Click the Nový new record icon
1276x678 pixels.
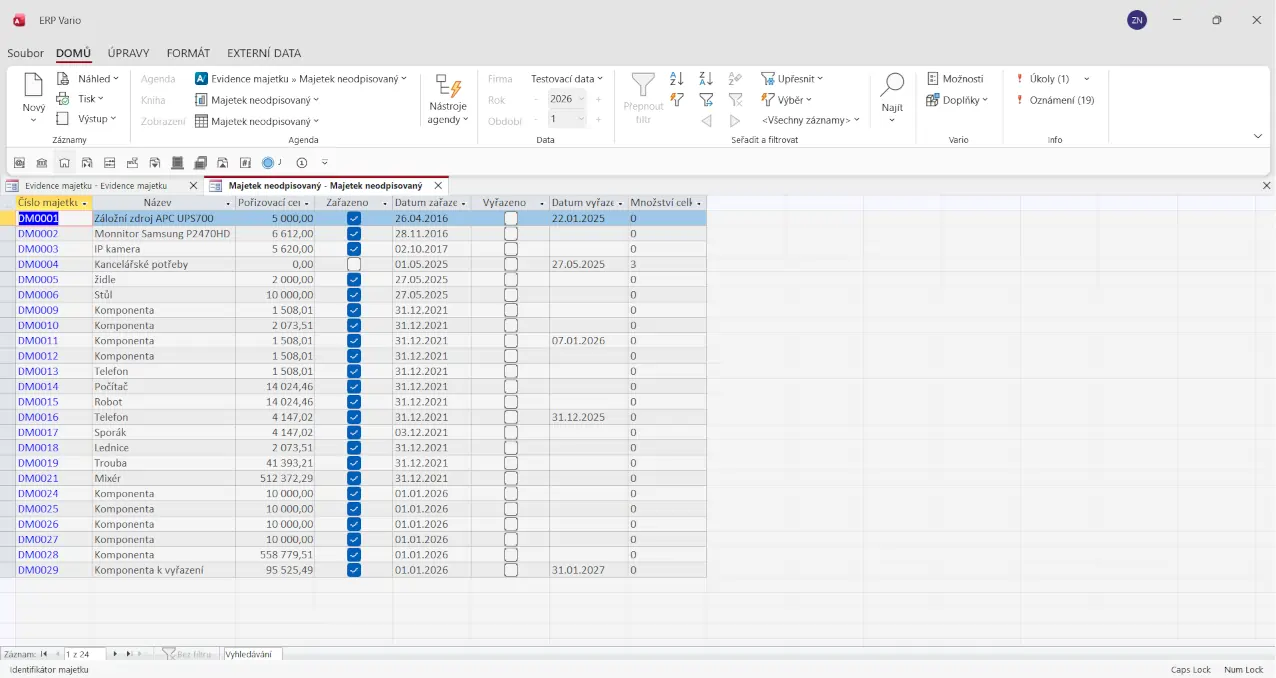tap(33, 87)
